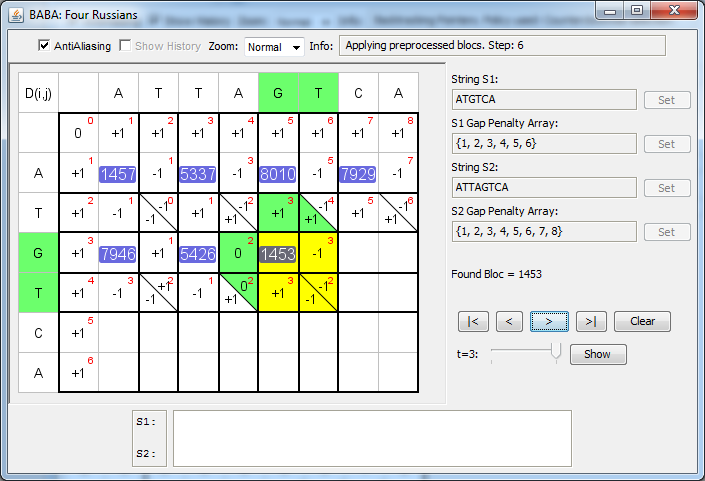Image resolution: width=705 pixels, height=481 pixels.
Task: Click the blue bloc cell 8010
Action: (278, 174)
